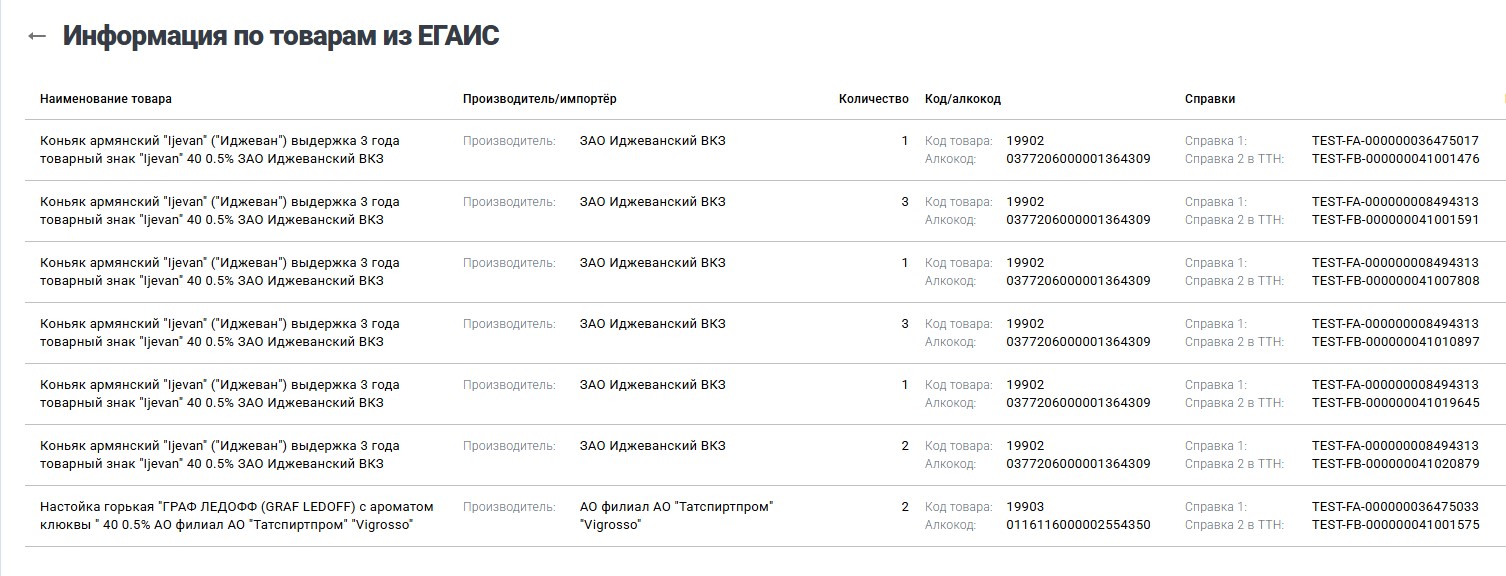Viewport: 1506px width, 576px height.
Task: Click the "Код/алкокод" column header
Action: point(962,99)
